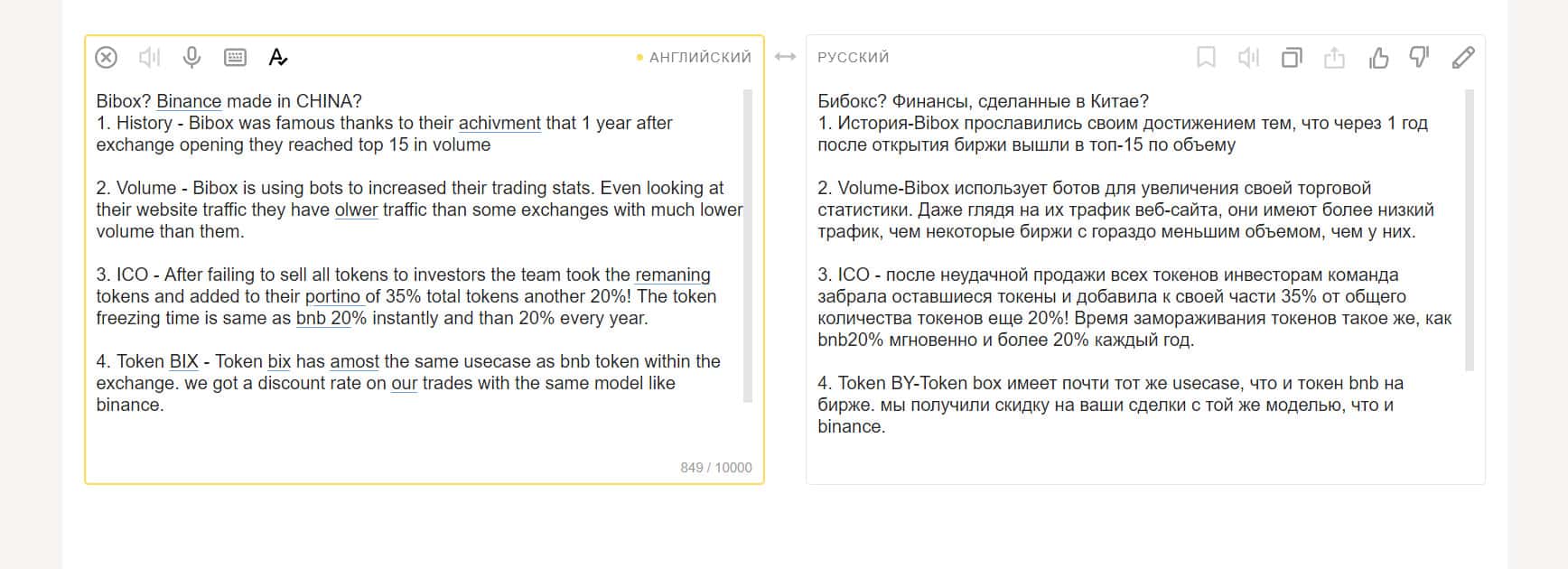
Task: Click the source text panel scrollbar
Action: pyautogui.click(x=748, y=244)
